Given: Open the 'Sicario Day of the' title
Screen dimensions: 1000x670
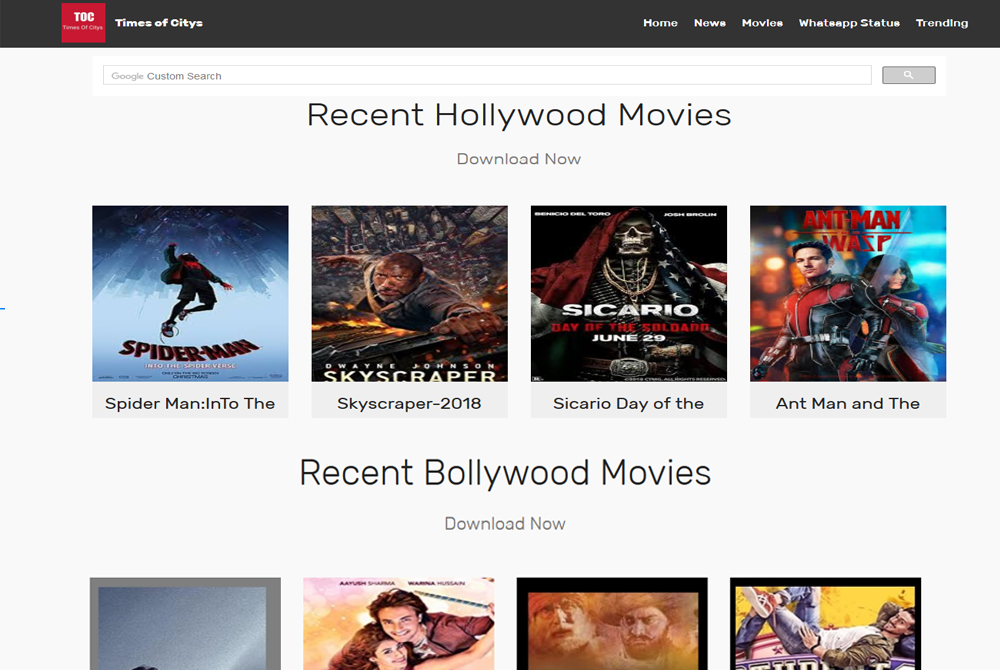Looking at the screenshot, I should coord(628,404).
